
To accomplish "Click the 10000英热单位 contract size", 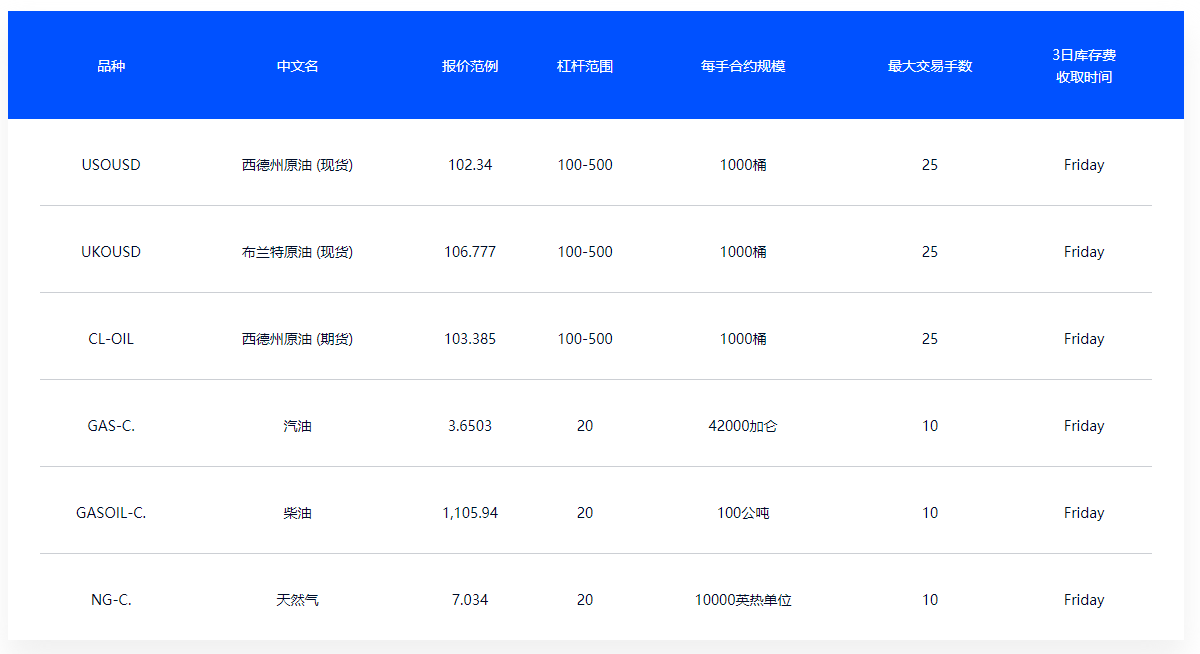I will (x=743, y=600).
